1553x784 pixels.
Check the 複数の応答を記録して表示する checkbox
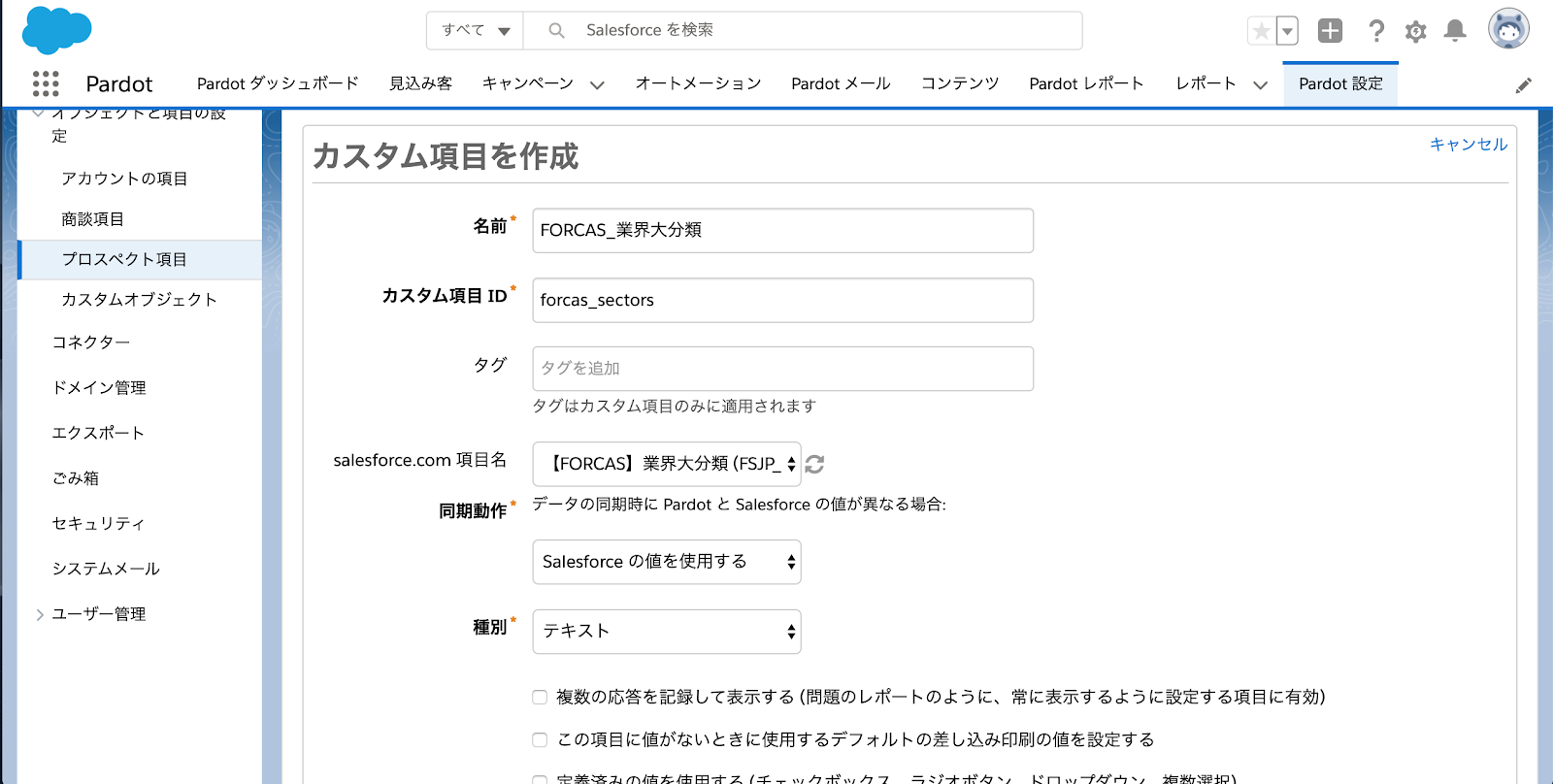[540, 697]
